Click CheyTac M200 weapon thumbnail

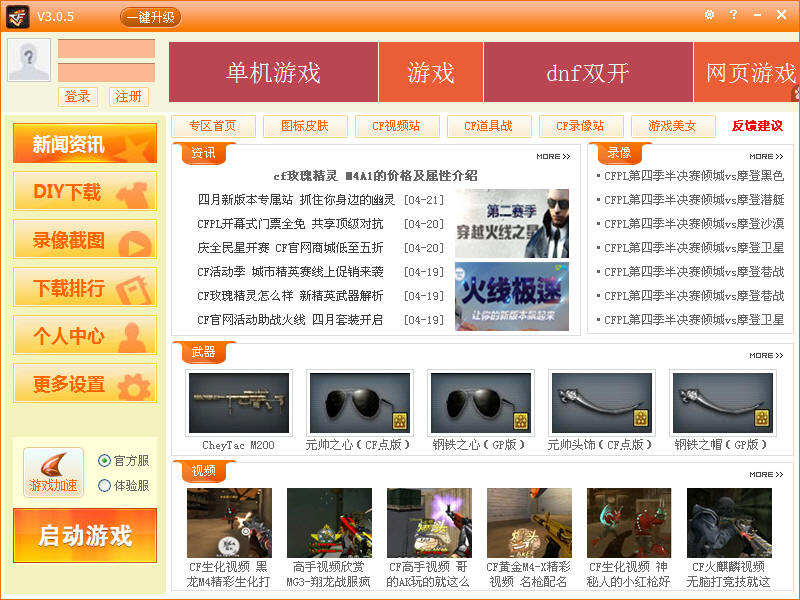point(239,403)
